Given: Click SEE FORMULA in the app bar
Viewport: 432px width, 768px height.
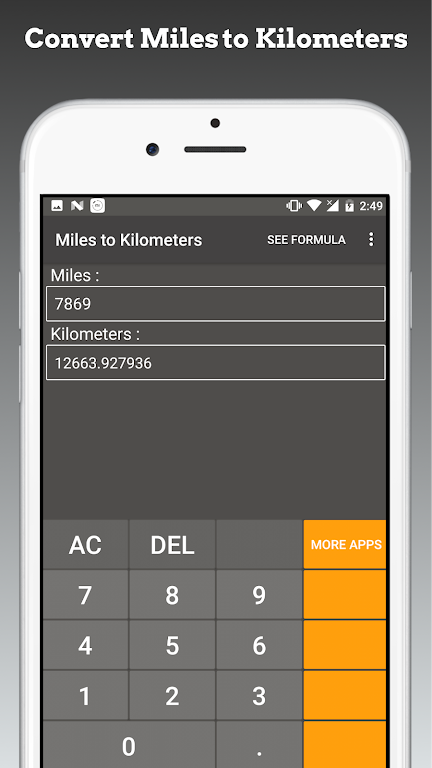Looking at the screenshot, I should tap(307, 240).
